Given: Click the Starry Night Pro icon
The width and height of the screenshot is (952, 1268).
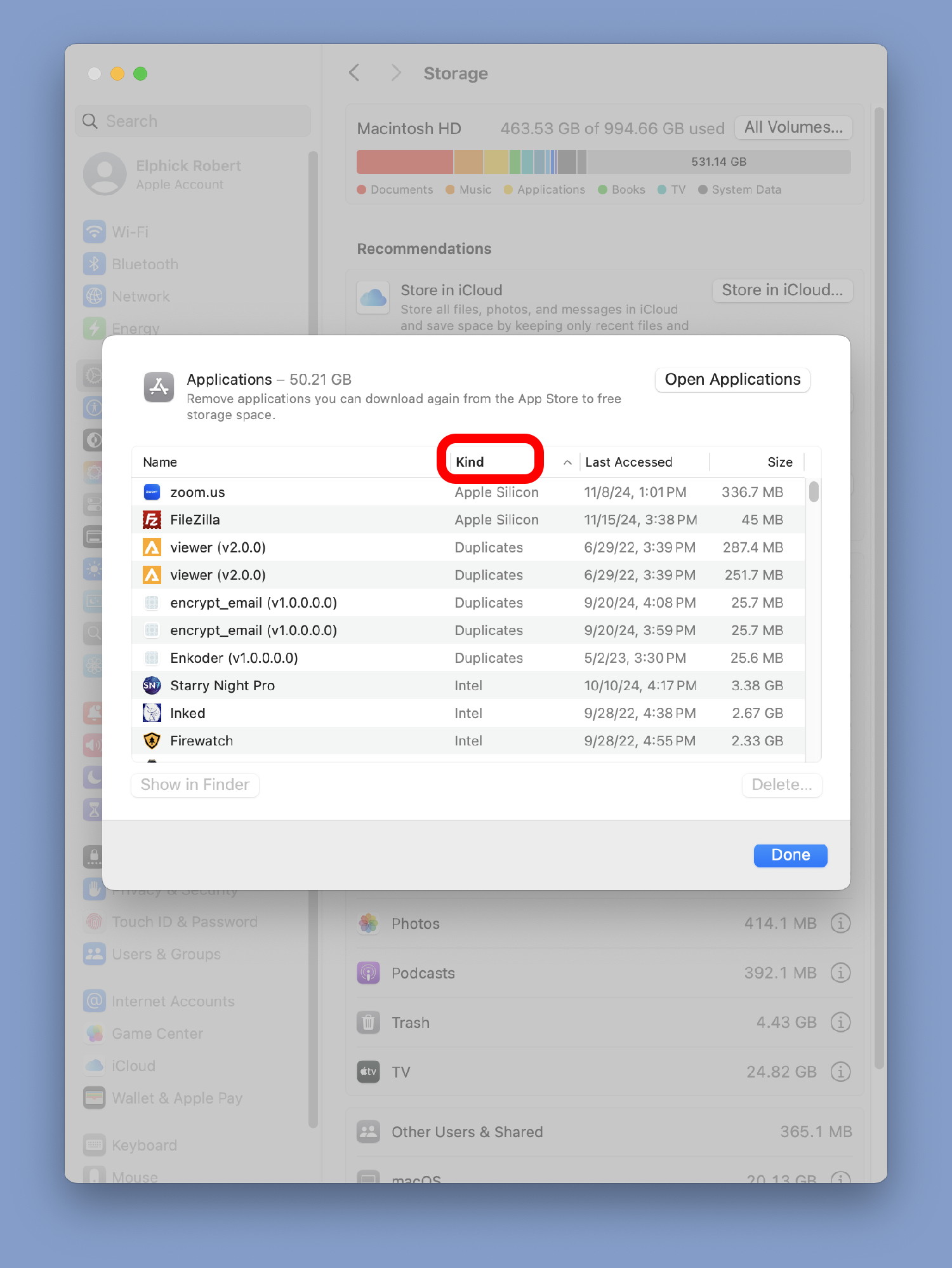Looking at the screenshot, I should pyautogui.click(x=152, y=686).
